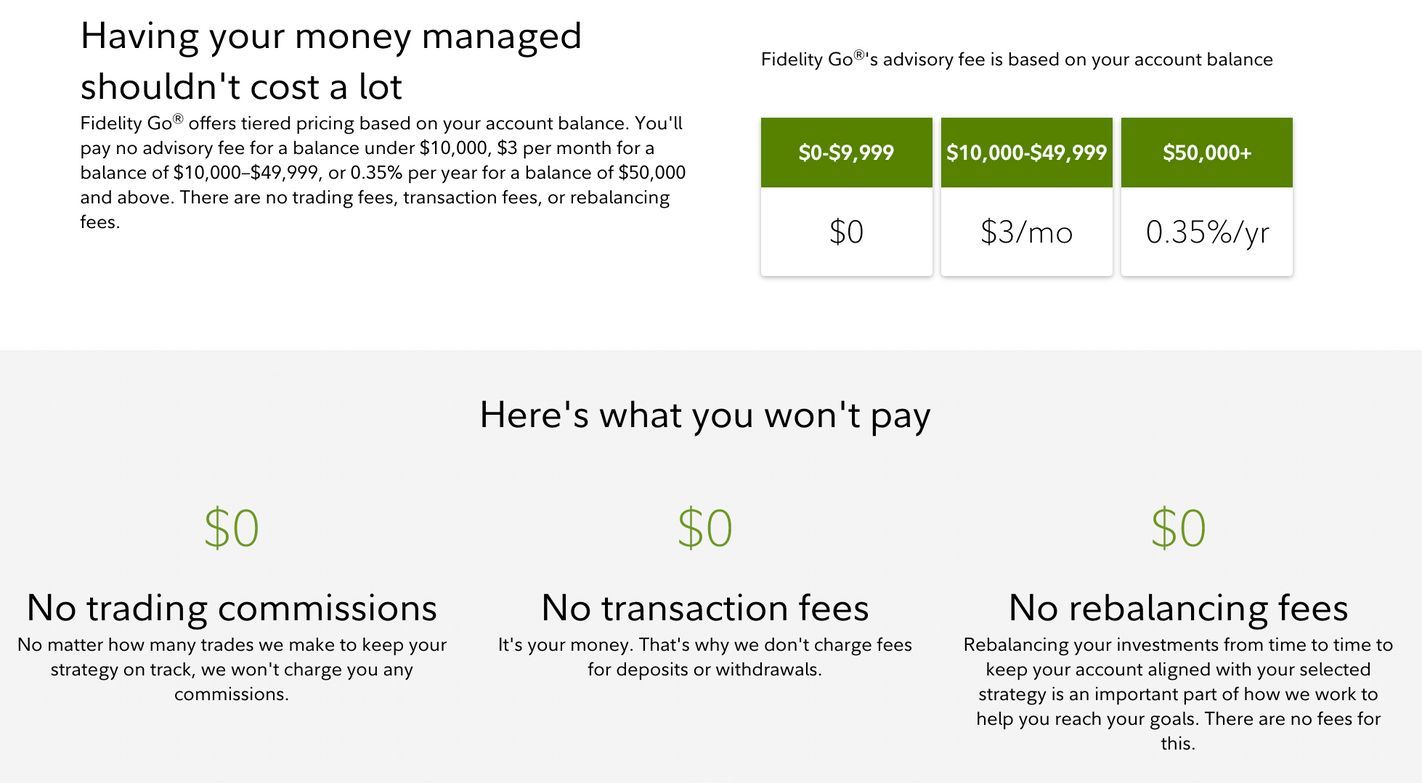Select the 0.35%/yr fee card
The image size is (1422, 783).
click(1206, 232)
